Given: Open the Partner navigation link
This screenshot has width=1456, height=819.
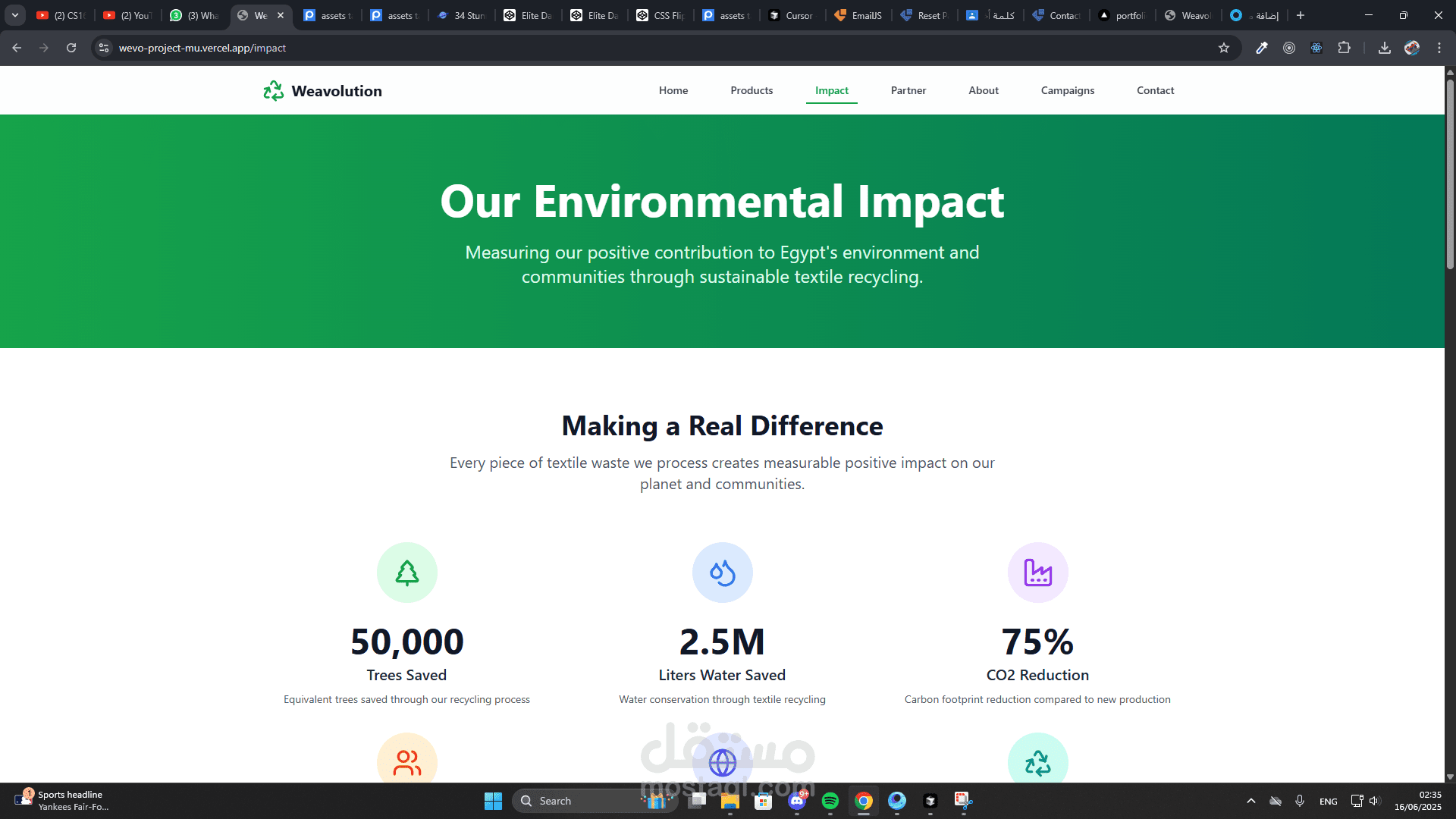Looking at the screenshot, I should point(908,90).
